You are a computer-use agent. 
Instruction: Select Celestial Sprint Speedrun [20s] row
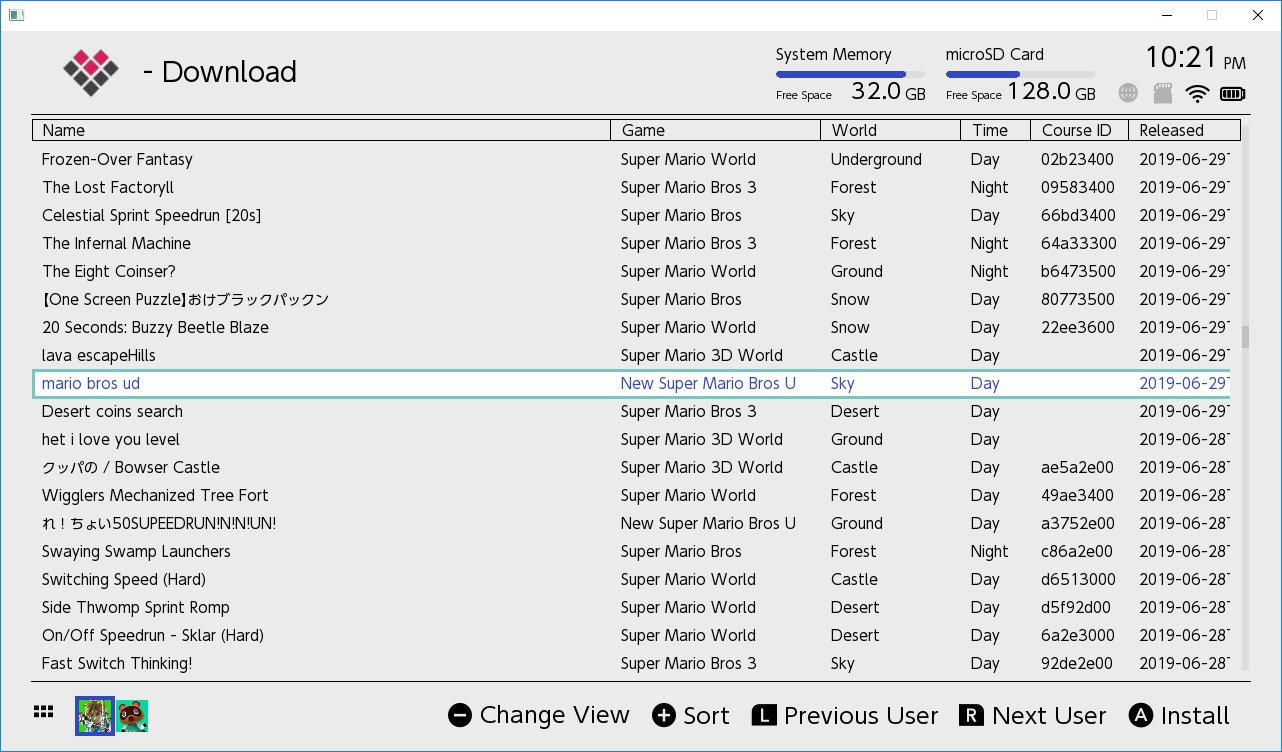coord(631,215)
